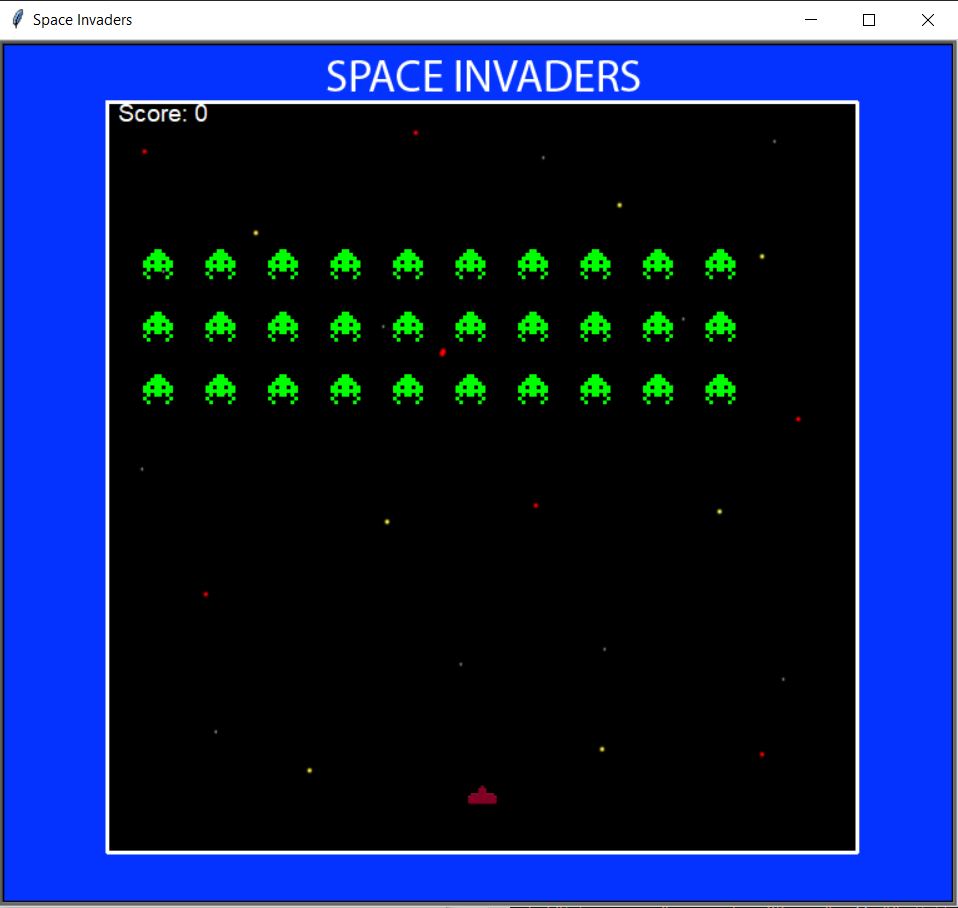Click the red bullet below the alien rows

pos(442,352)
